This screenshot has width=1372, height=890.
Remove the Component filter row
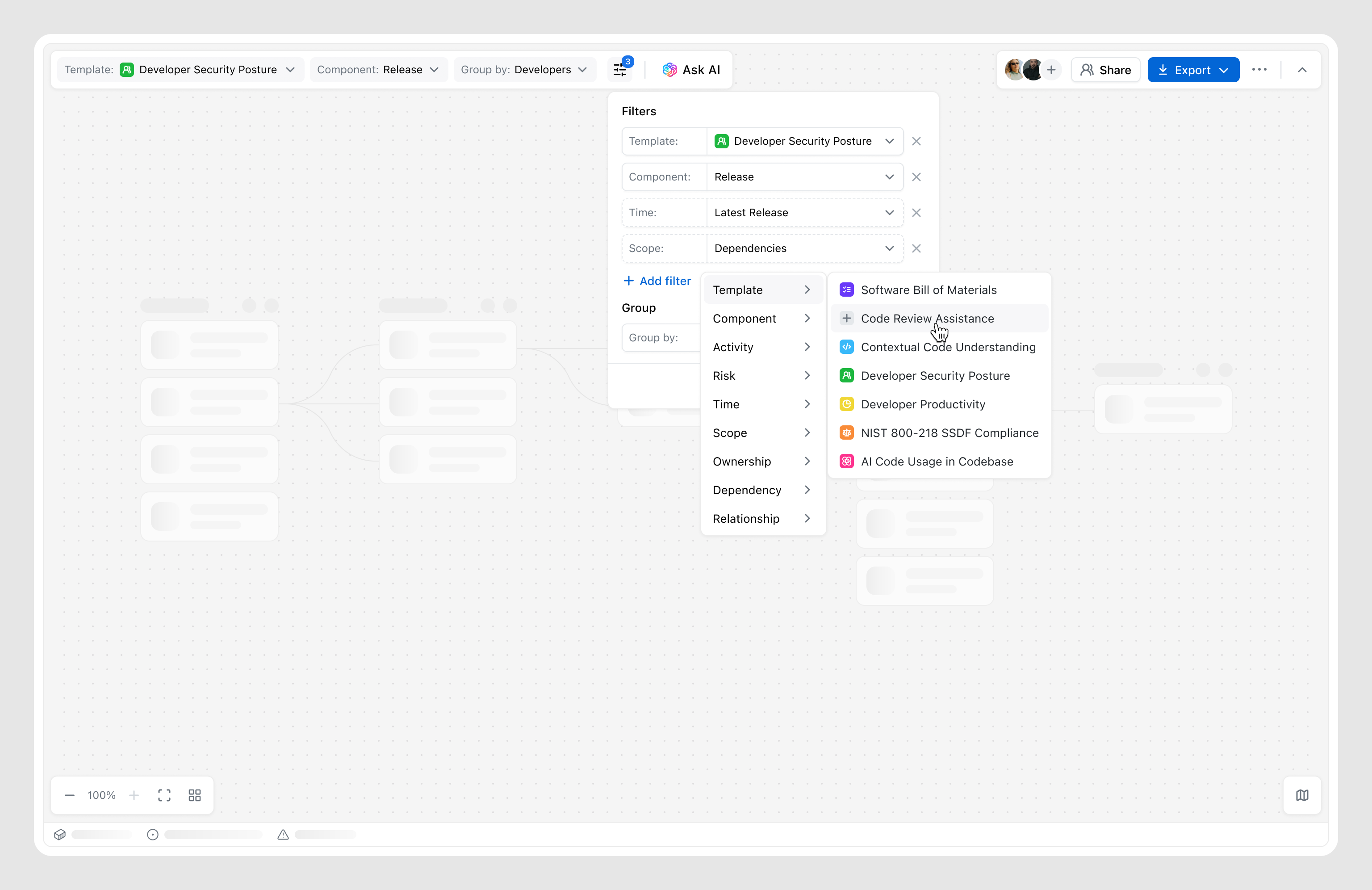[x=916, y=176]
